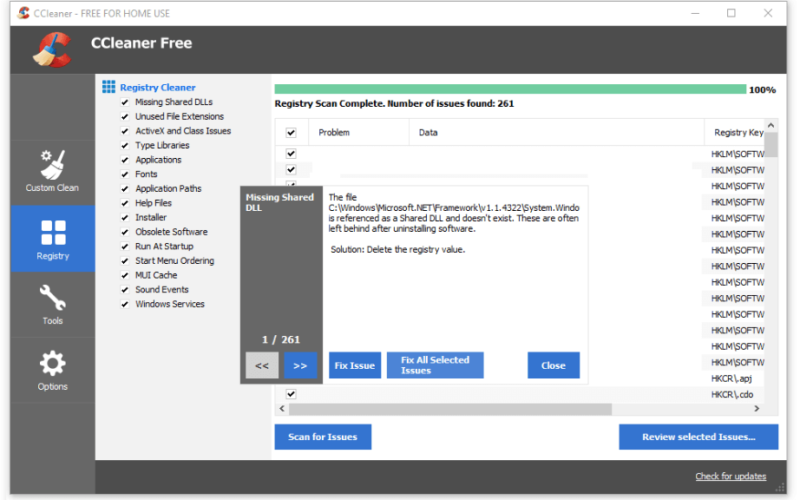Toggle Sound Events option
The image size is (800, 500).
[x=124, y=289]
